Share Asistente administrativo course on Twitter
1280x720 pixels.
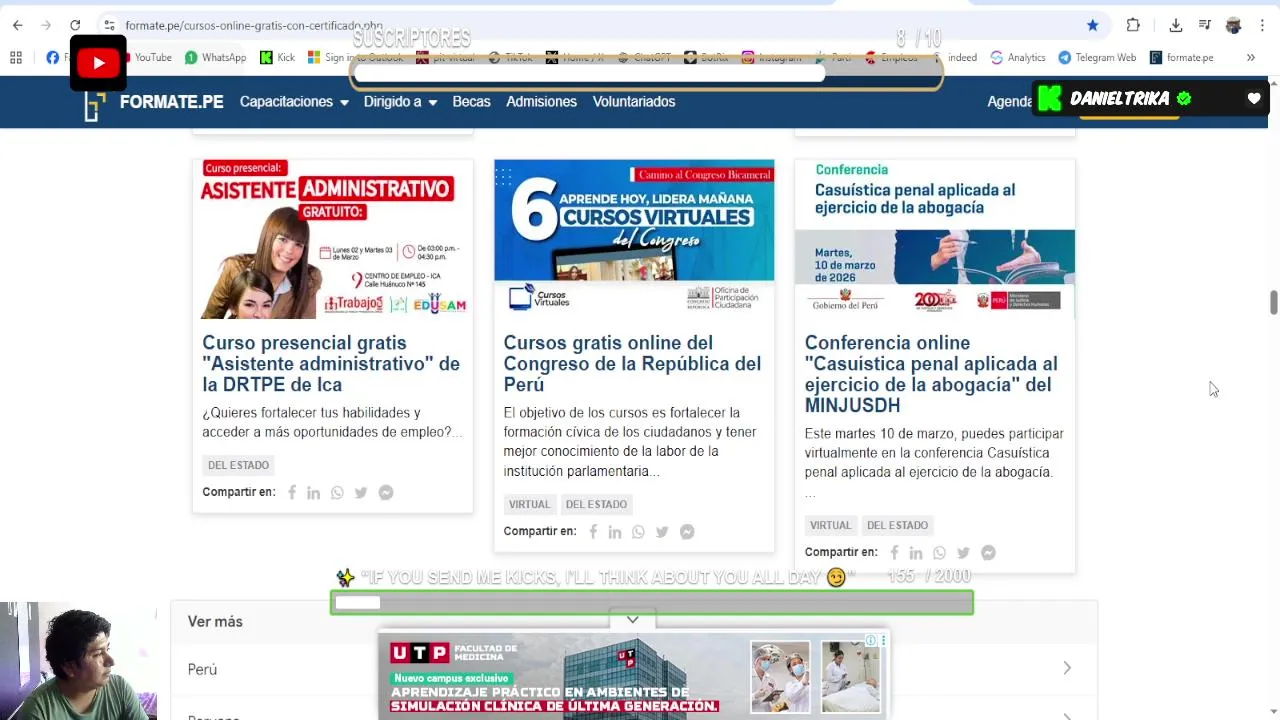(361, 493)
